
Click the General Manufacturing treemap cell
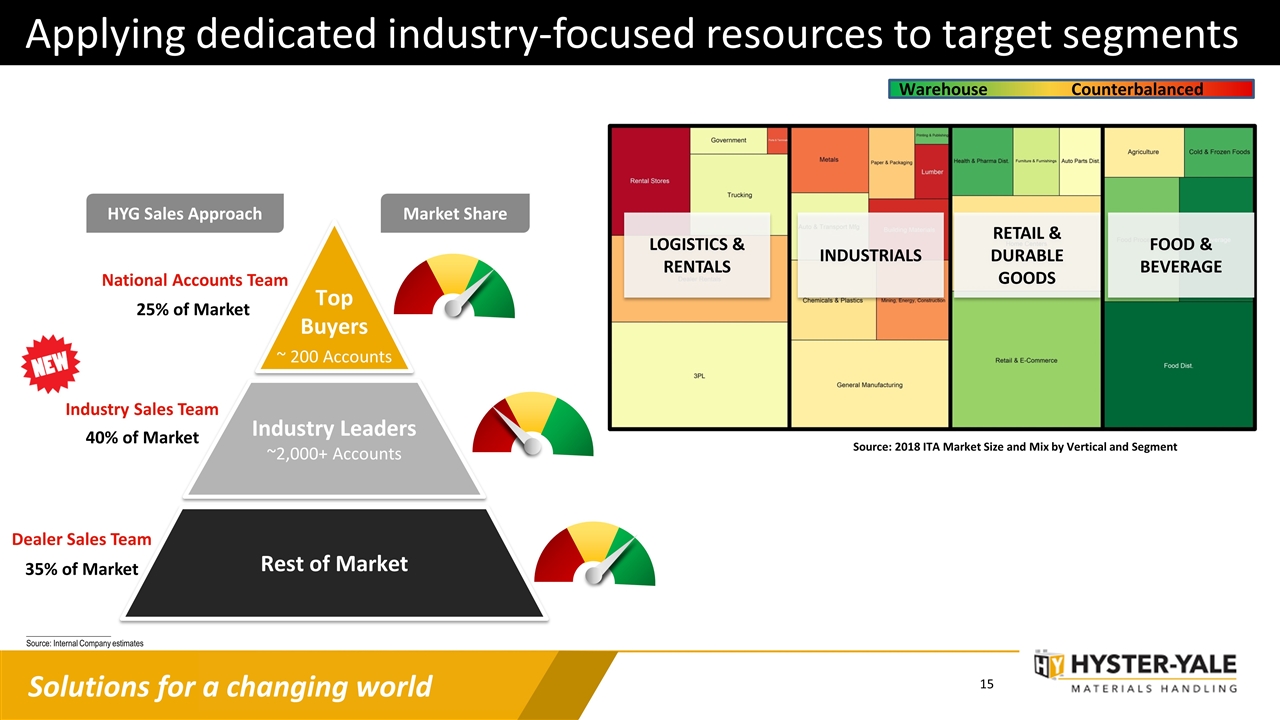click(869, 384)
